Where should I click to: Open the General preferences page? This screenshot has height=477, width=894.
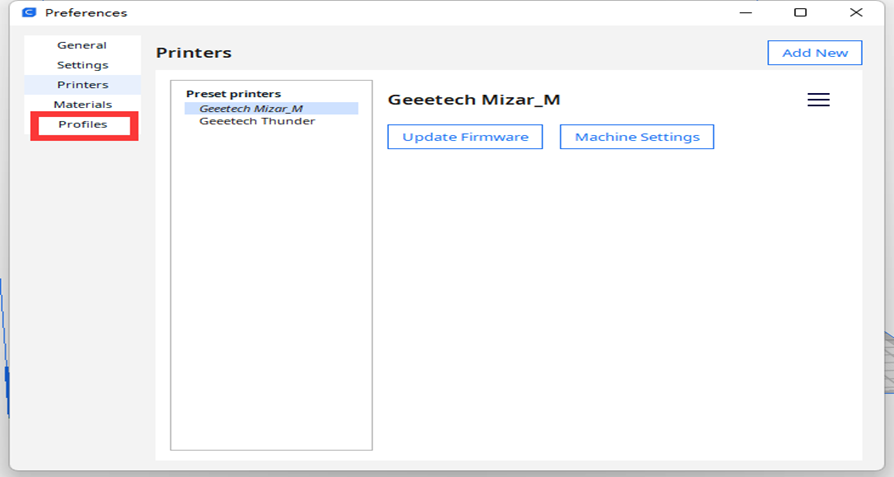coord(82,45)
